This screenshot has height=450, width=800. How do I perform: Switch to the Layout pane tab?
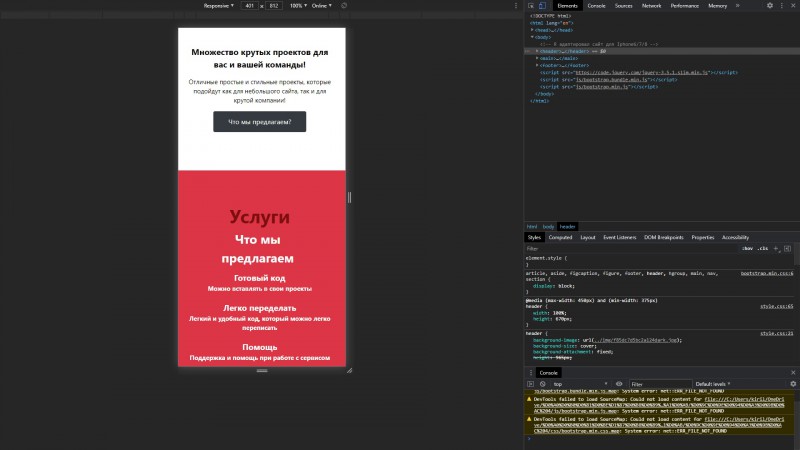588,237
